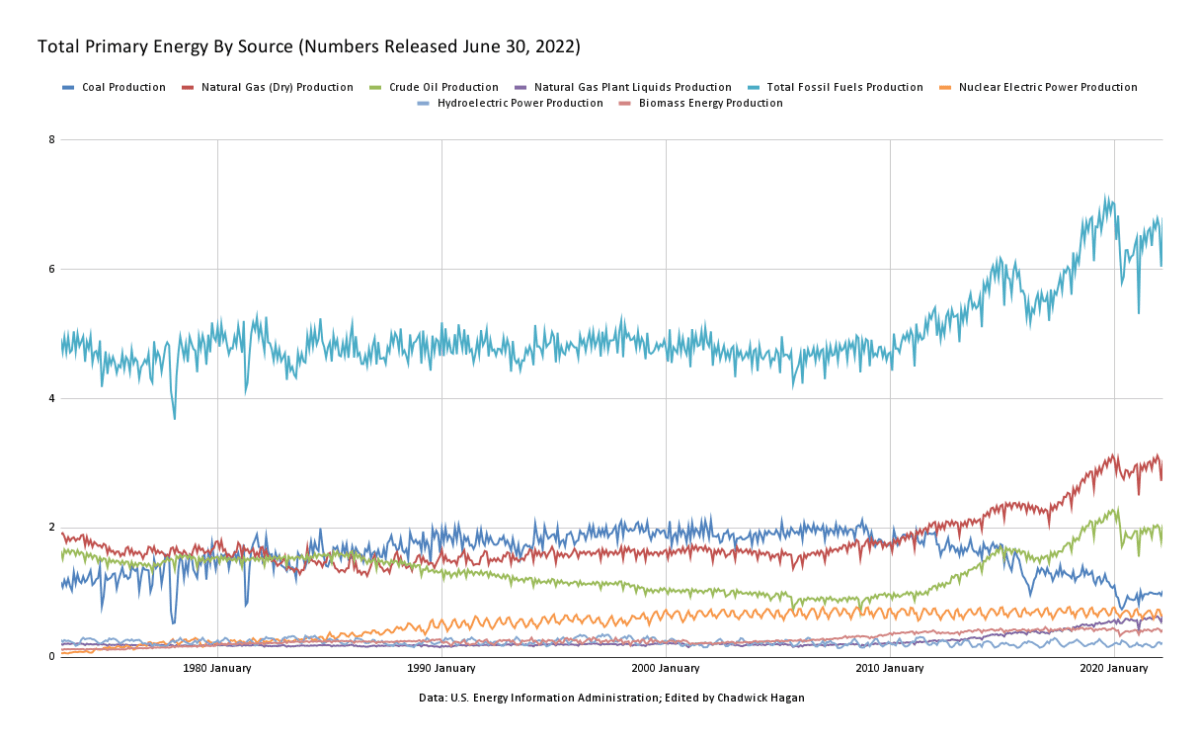Screen dimensions: 1200x742
Task: Click 'Total Fossil Fuels Production' legend label
Action: pos(843,88)
